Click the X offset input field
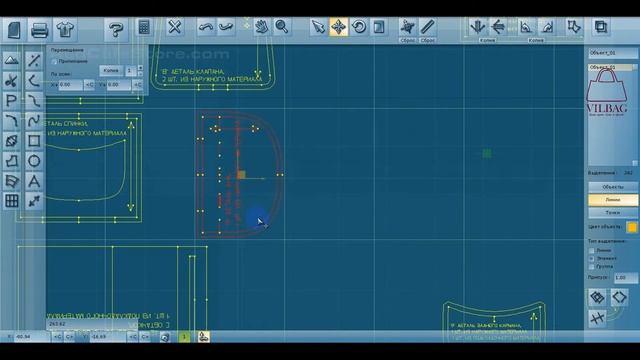The height and width of the screenshot is (360, 640). [71, 85]
